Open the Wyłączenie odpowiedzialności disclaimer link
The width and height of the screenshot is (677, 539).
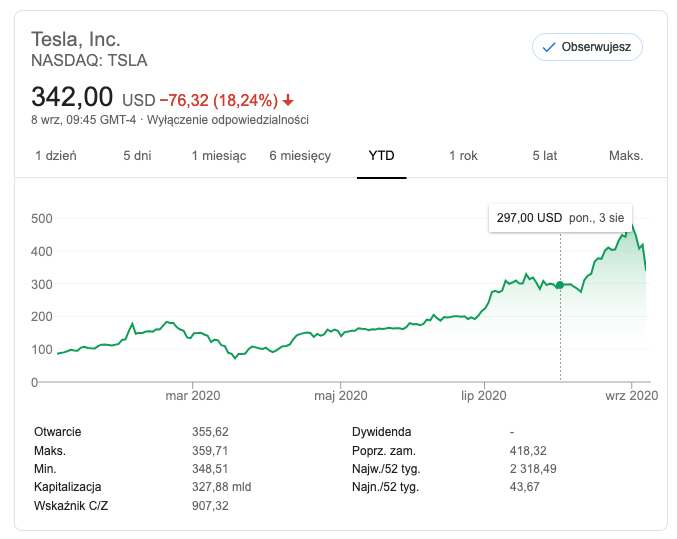pos(228,120)
